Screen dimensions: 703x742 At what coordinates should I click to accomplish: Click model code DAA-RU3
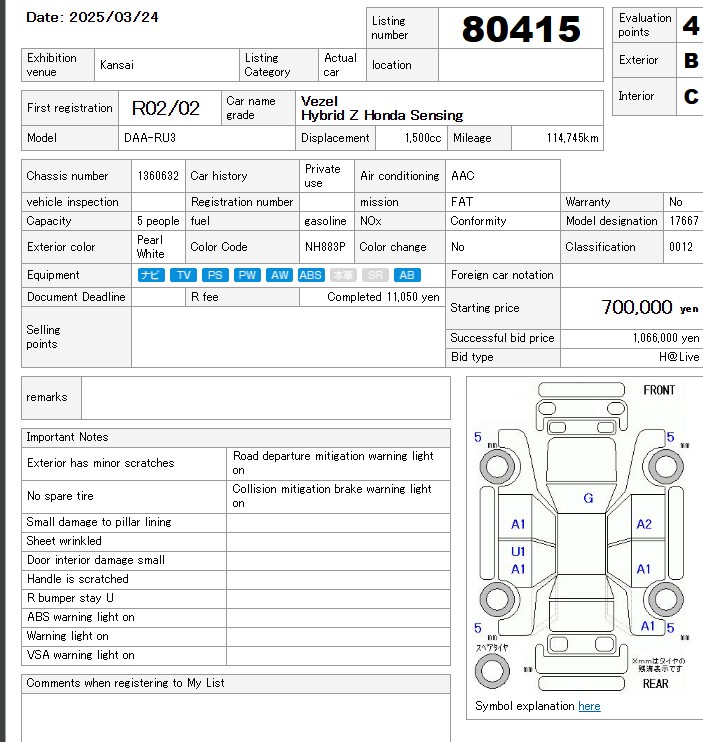pos(149,138)
